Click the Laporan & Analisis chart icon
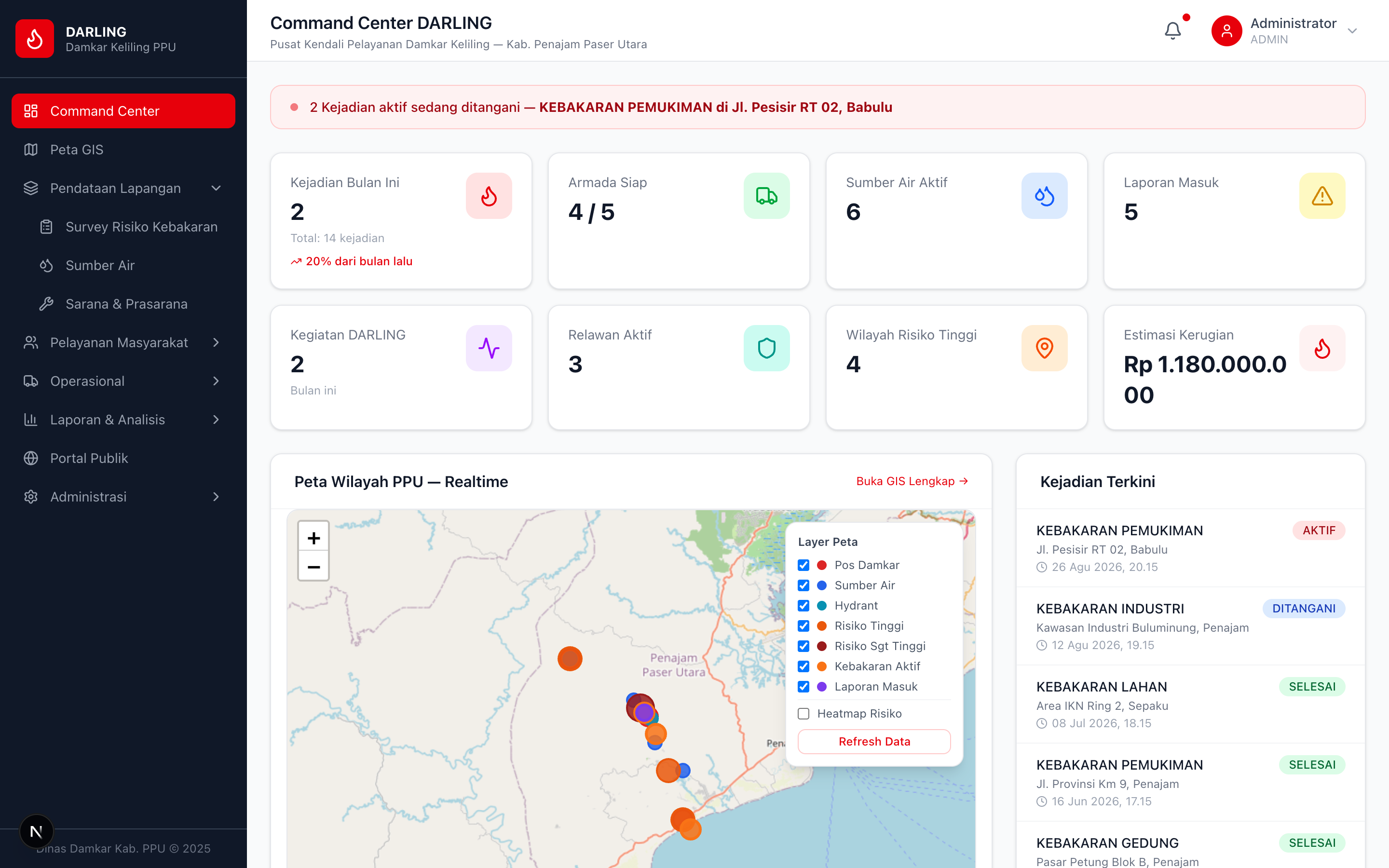Image resolution: width=1389 pixels, height=868 pixels. (31, 420)
